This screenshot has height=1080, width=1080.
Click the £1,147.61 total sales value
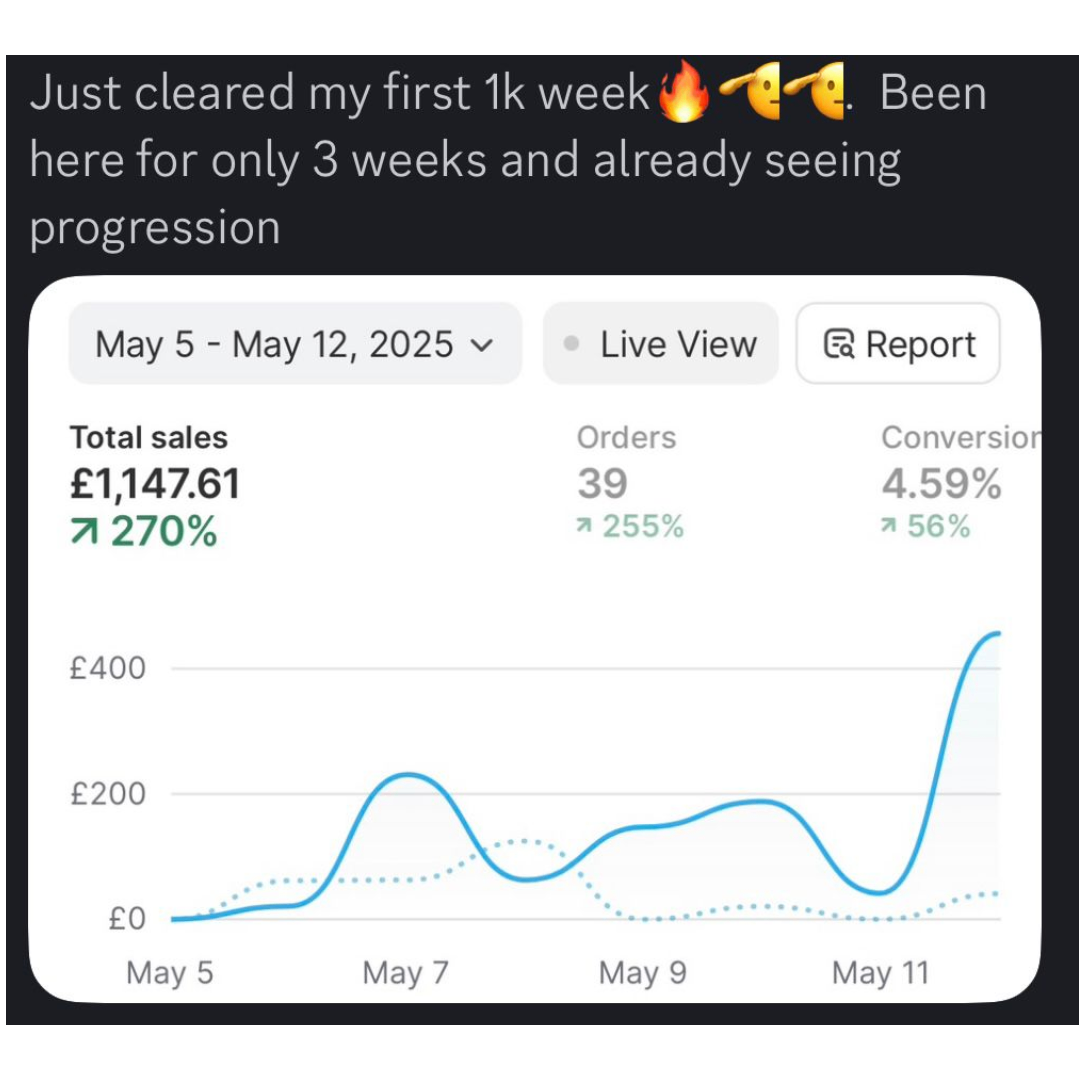point(155,485)
